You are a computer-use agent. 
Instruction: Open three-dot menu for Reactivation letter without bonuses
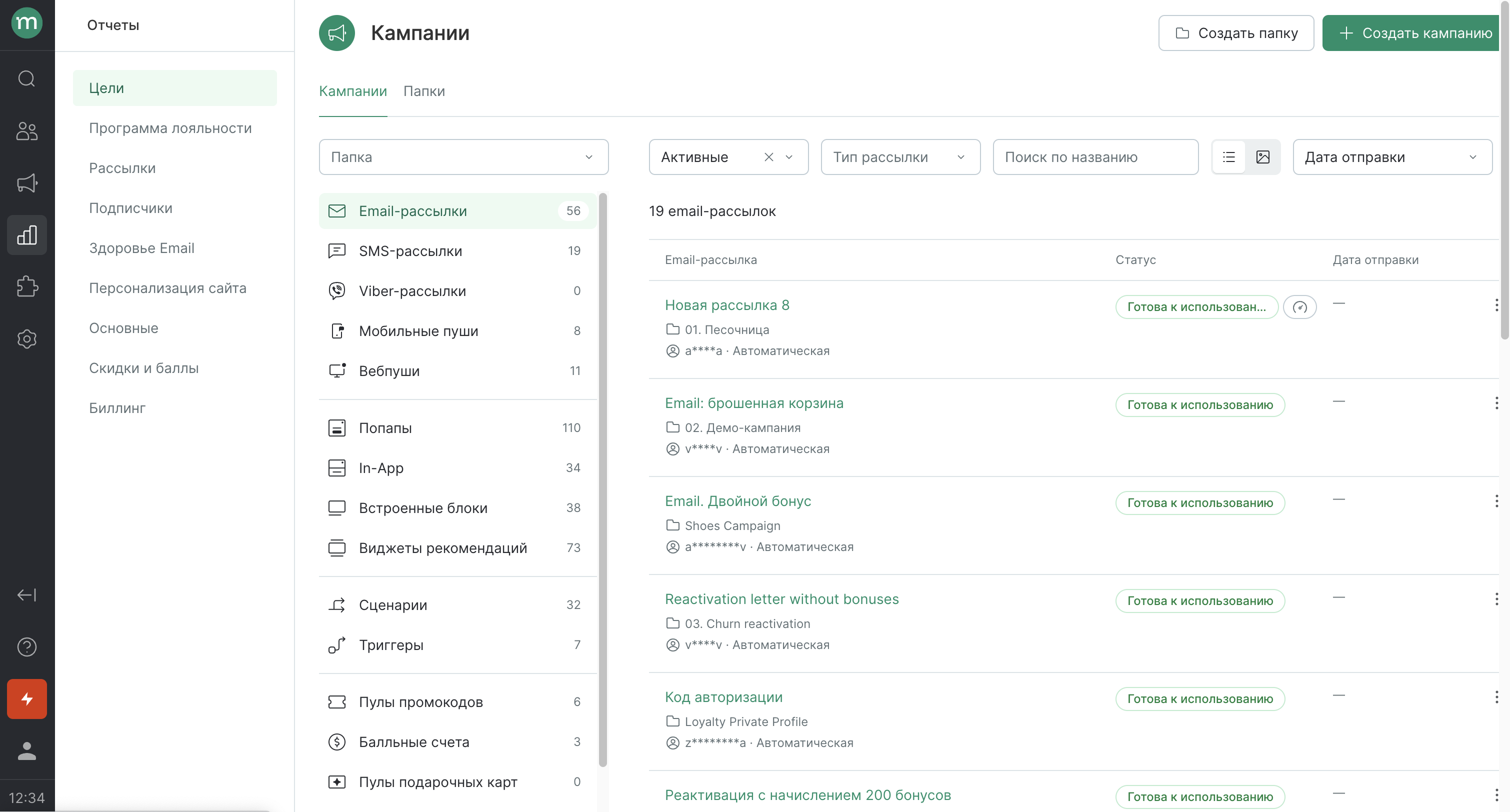point(1496,598)
